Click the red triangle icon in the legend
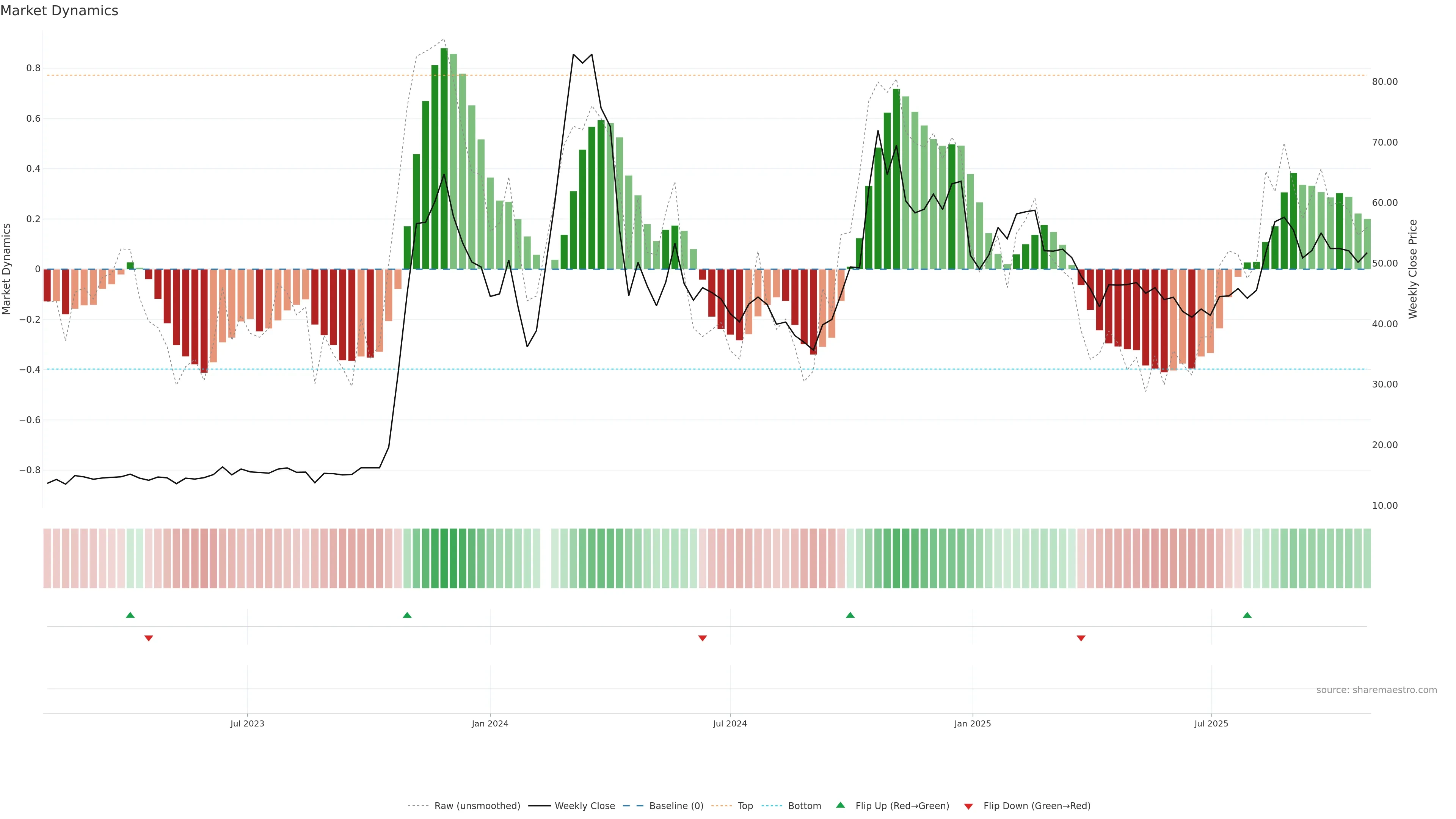The image size is (1456, 819). [968, 806]
